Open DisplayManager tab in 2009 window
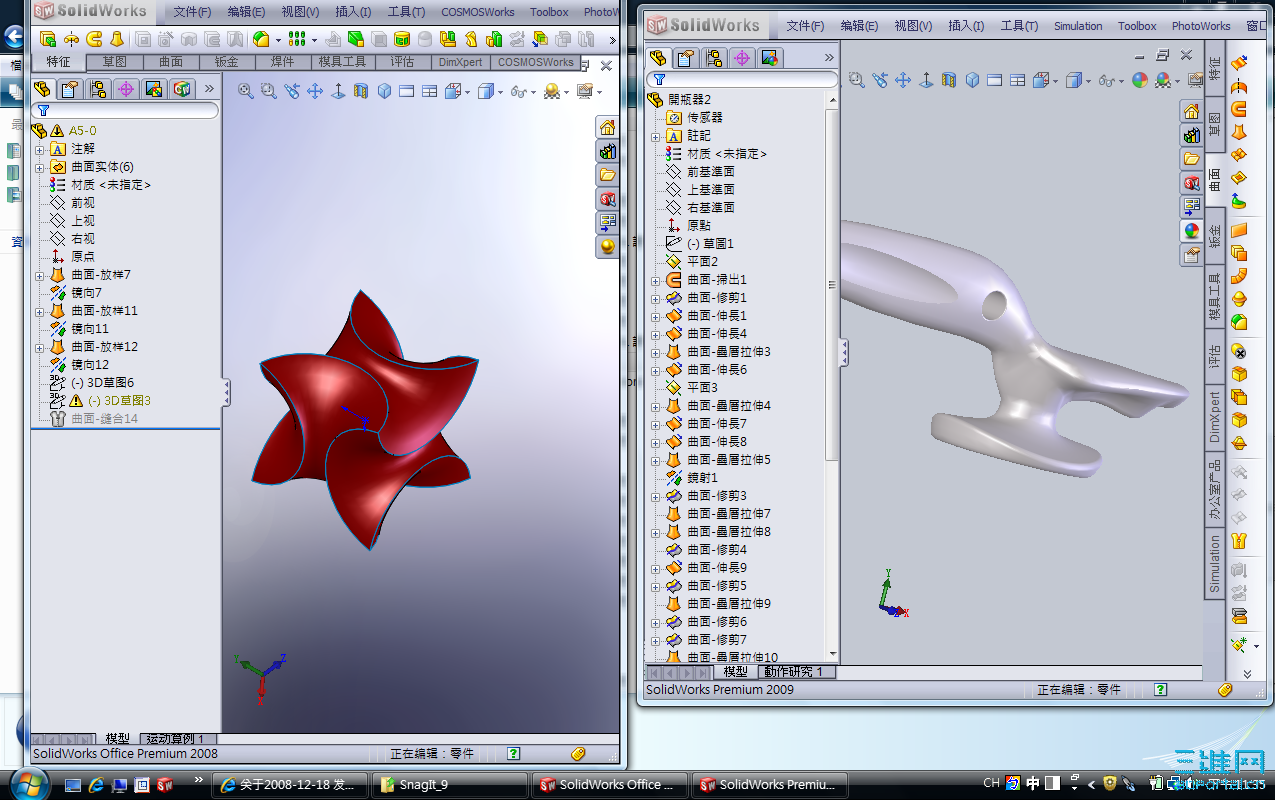1275x800 pixels. [x=770, y=58]
